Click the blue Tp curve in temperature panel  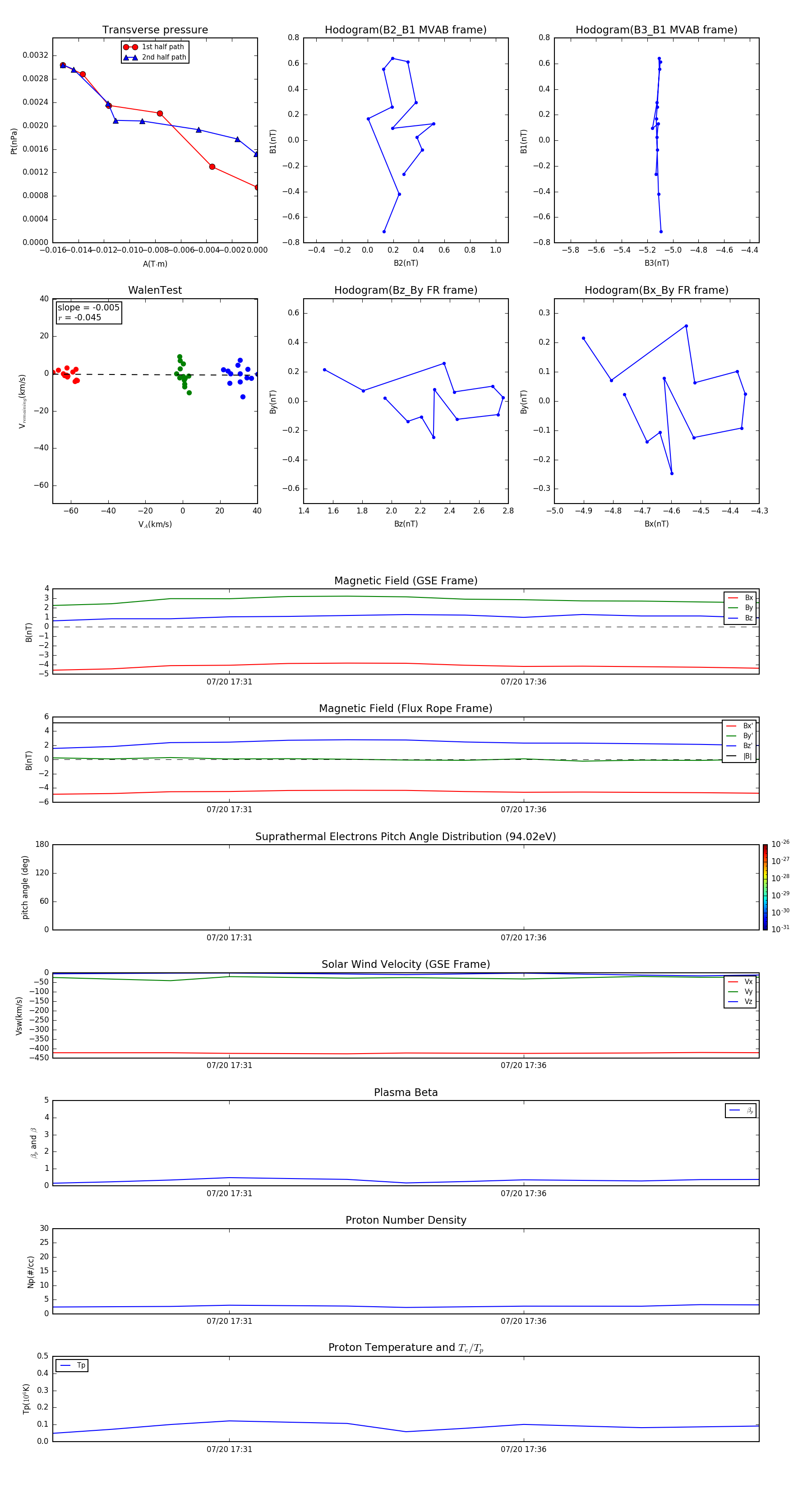(406, 1432)
